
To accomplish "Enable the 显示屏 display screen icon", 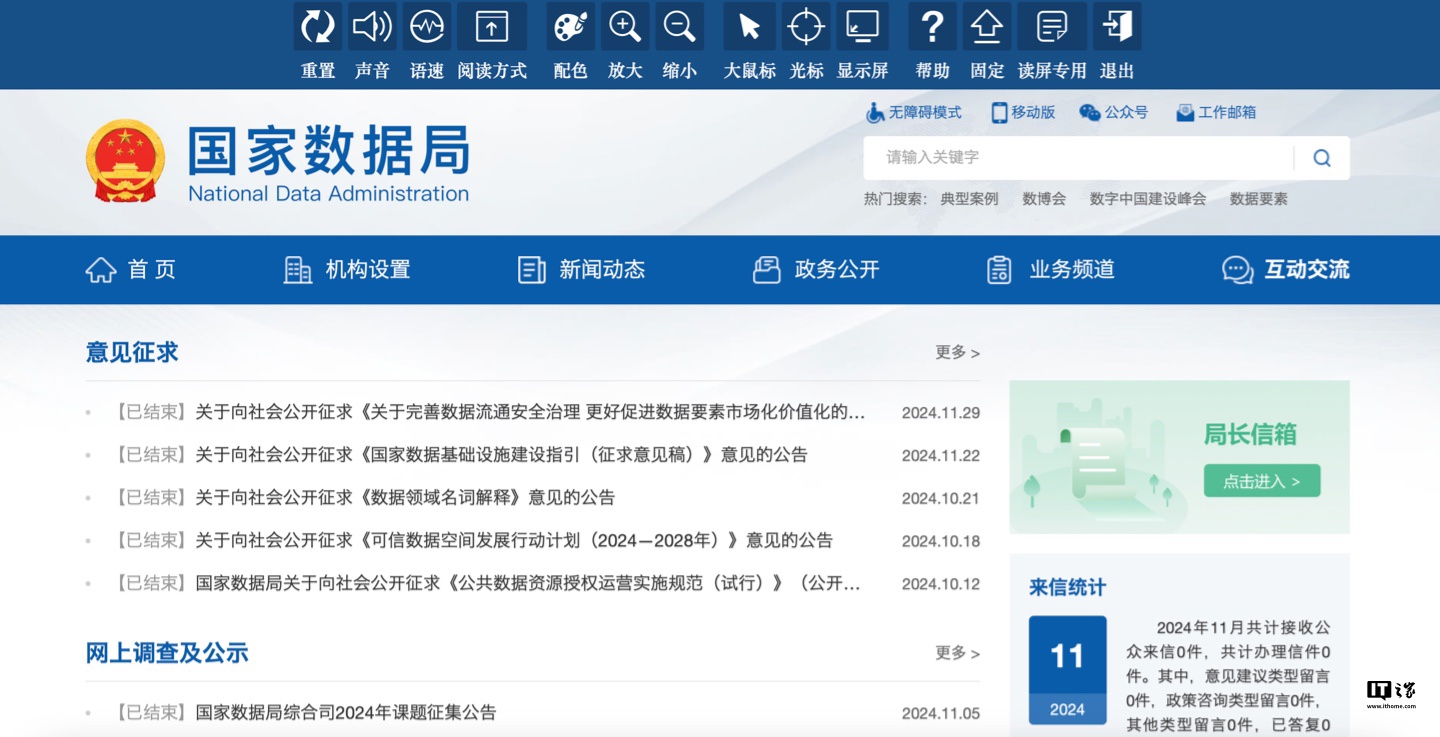I will point(862,27).
